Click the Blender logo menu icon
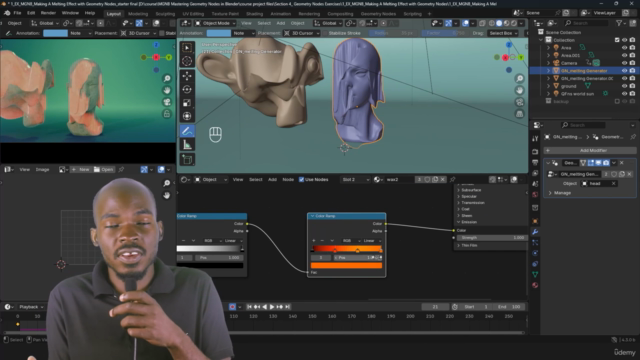Screen dimensions: 640x360 pyautogui.click(x=7, y=13)
